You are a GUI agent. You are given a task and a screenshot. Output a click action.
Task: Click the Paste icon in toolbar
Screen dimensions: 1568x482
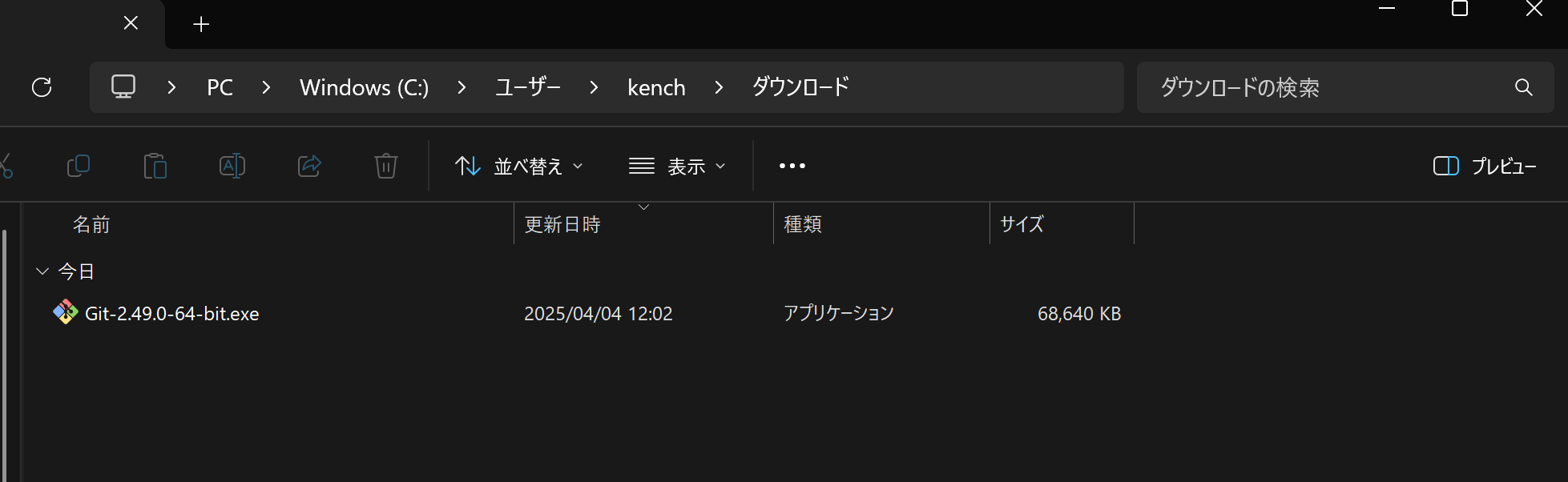pos(155,166)
